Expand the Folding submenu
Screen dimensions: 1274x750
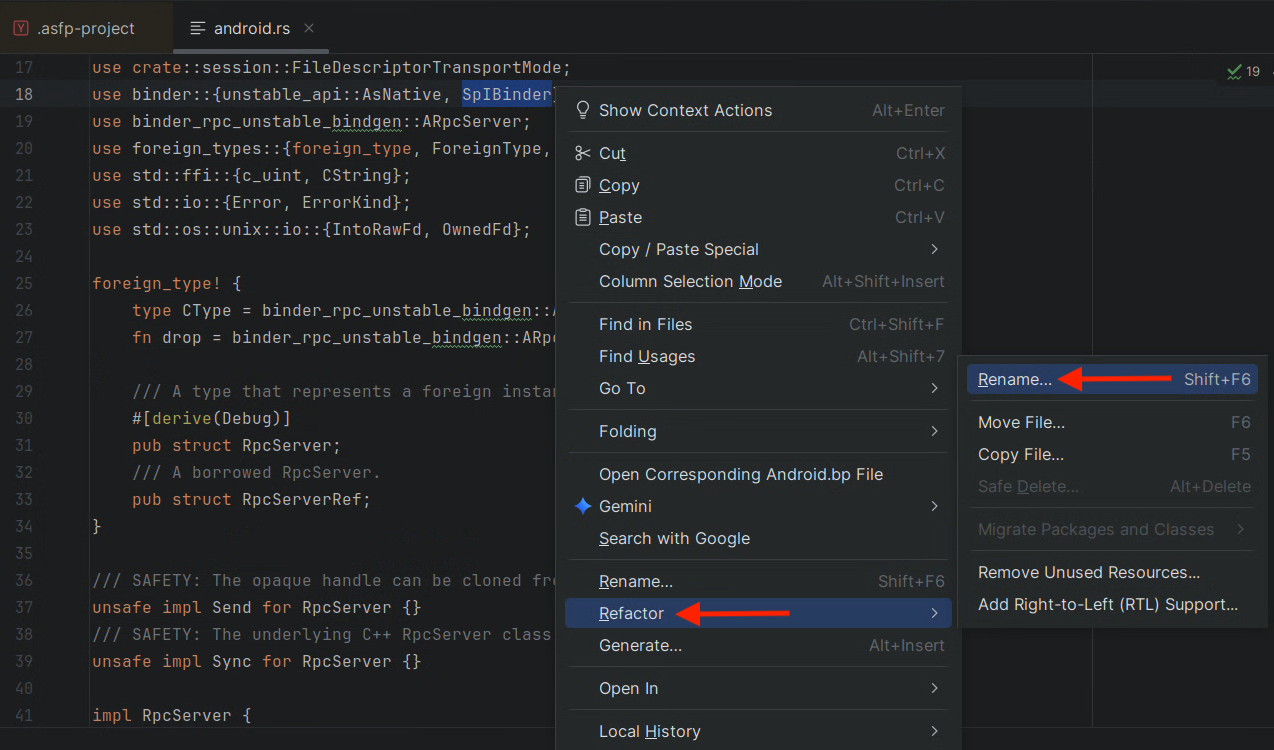pos(628,431)
